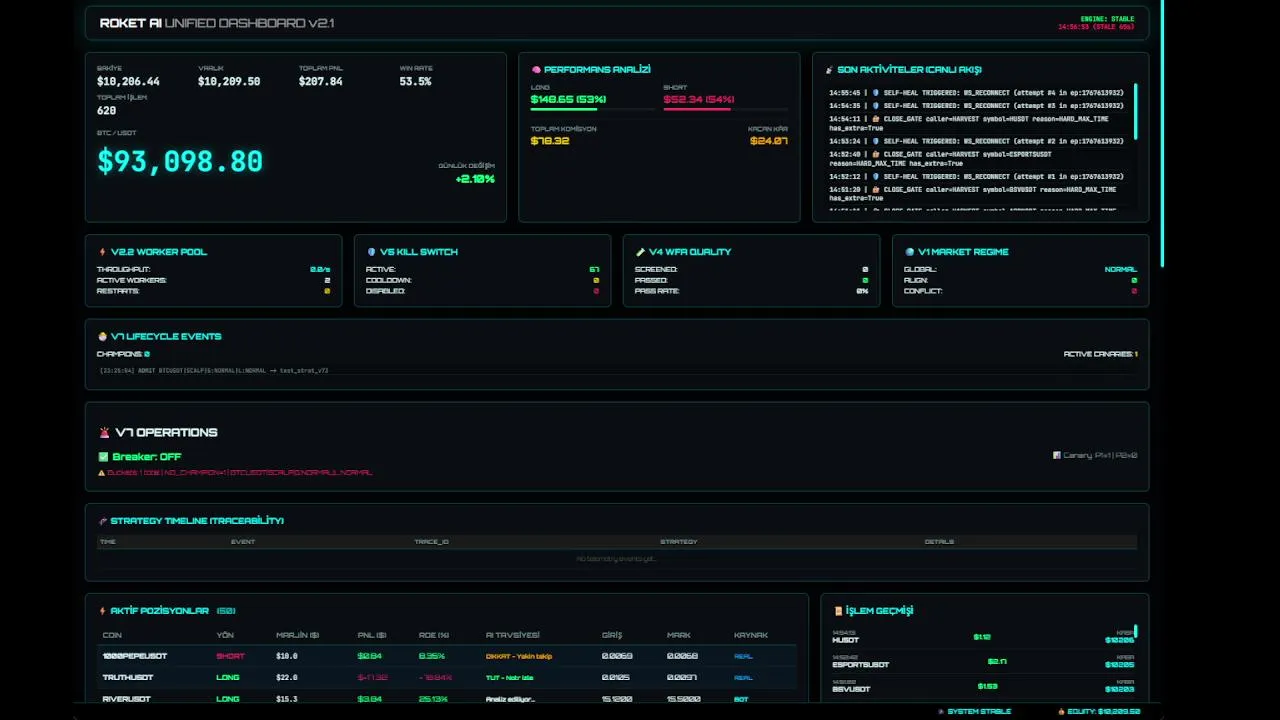Click the icon beside SYSTEM STABLE status
This screenshot has width=1280, height=720.
pyautogui.click(x=941, y=711)
